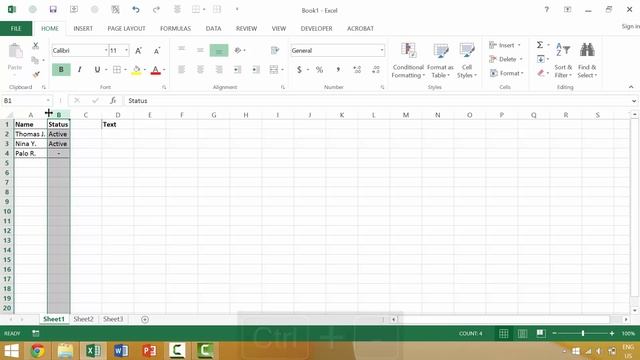Image resolution: width=640 pixels, height=360 pixels.
Task: Open Font Color dropdown arrow
Action: point(164,70)
